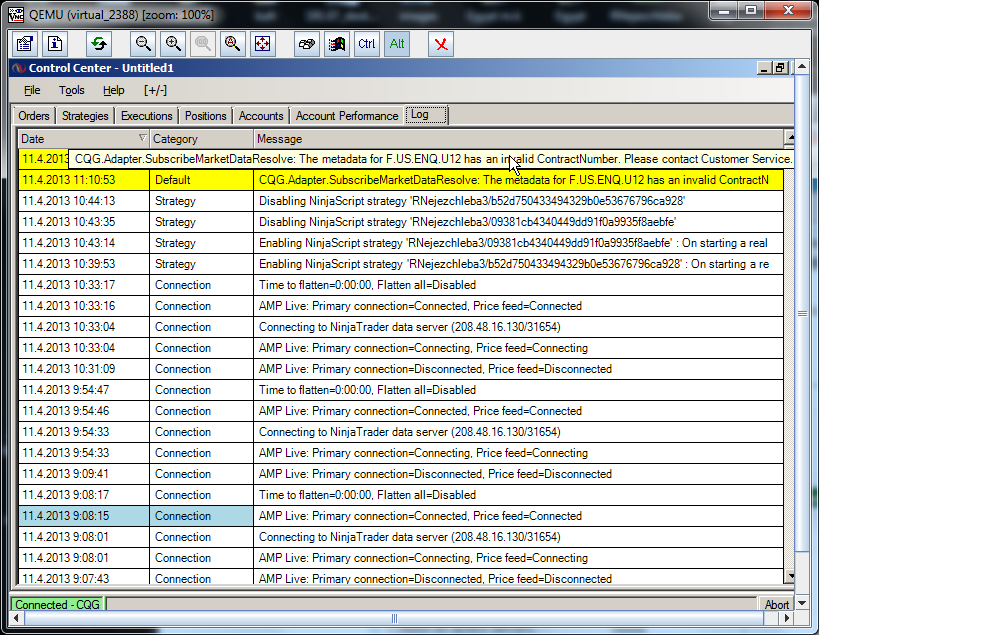Open the File menu

32,91
